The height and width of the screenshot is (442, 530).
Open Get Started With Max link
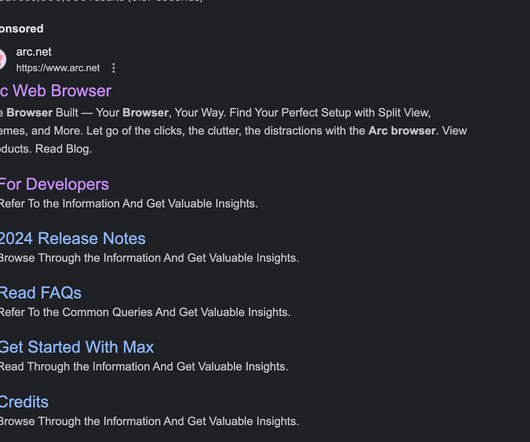click(x=77, y=347)
